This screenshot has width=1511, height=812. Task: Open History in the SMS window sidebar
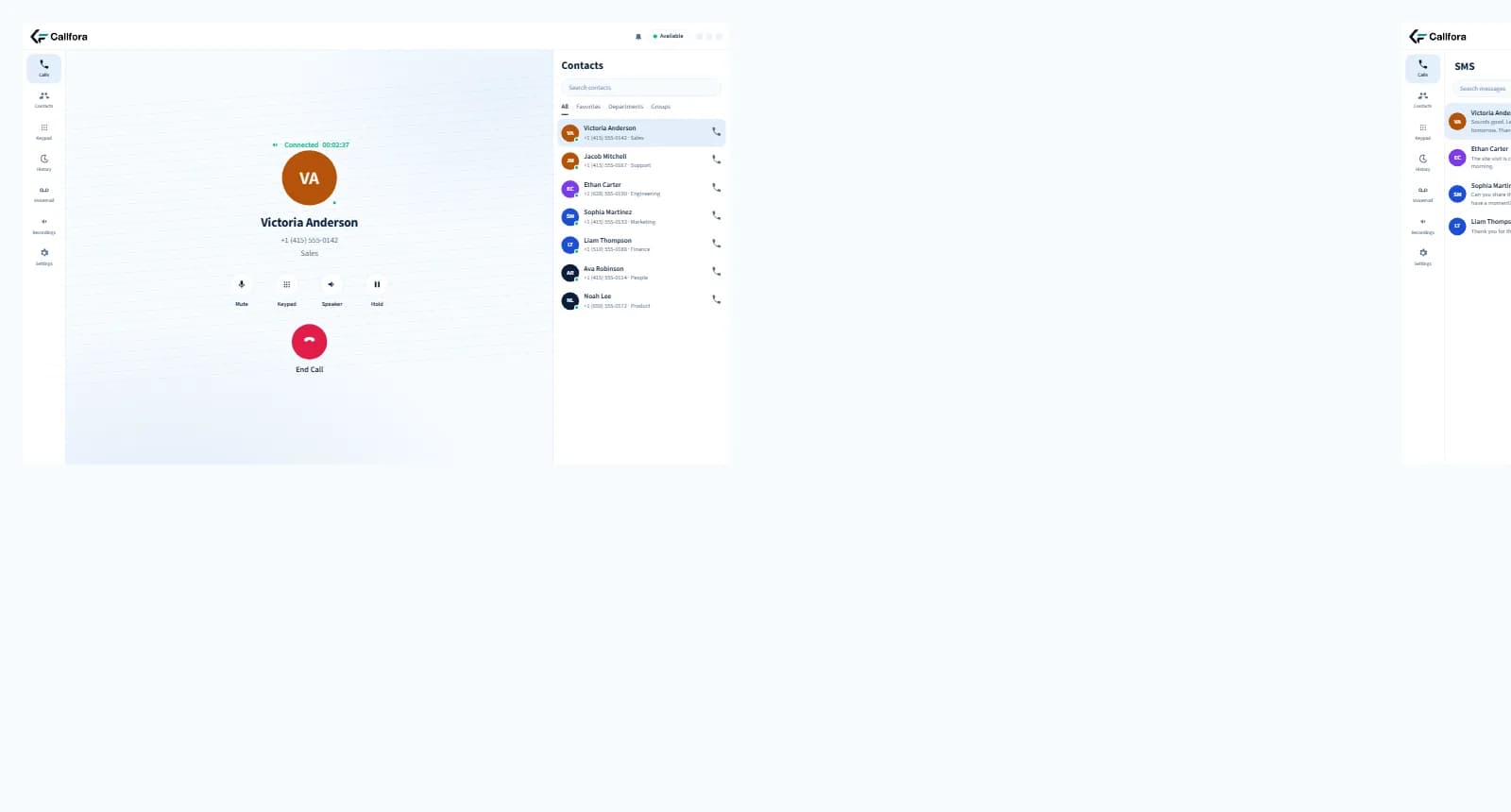(x=1422, y=162)
